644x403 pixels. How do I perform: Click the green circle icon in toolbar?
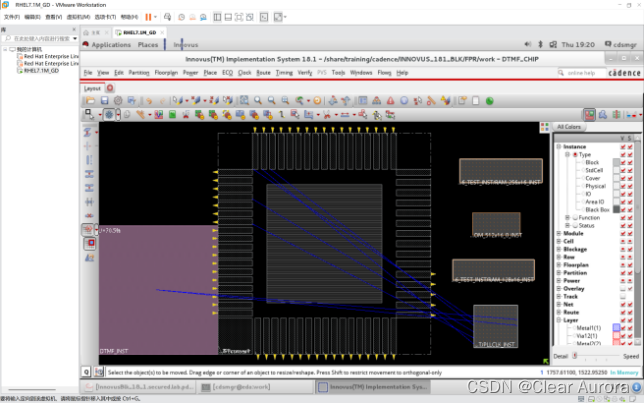tap(490, 101)
